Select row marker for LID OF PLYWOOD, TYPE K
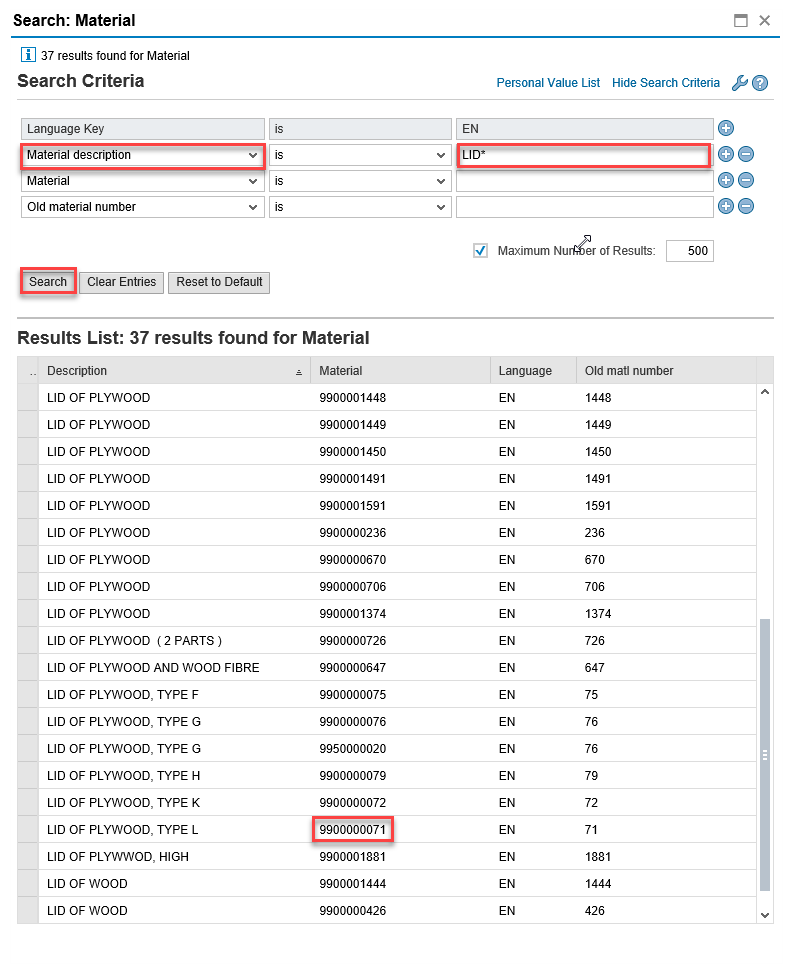Image resolution: width=788 pixels, height=971 pixels. tap(28, 803)
